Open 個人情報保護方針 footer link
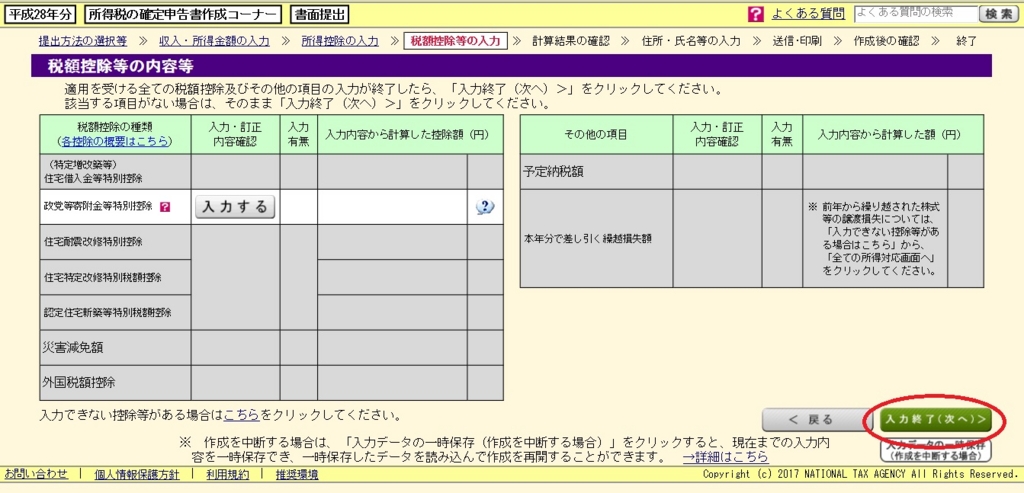 coord(136,474)
